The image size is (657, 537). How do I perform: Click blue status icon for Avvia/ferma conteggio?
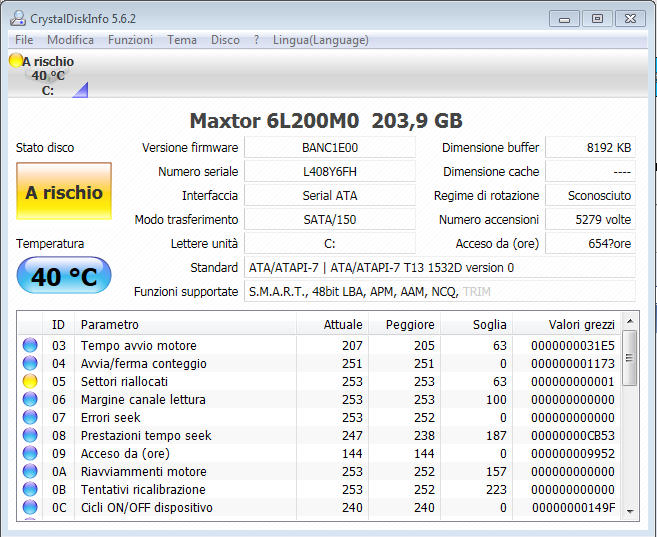[x=30, y=363]
